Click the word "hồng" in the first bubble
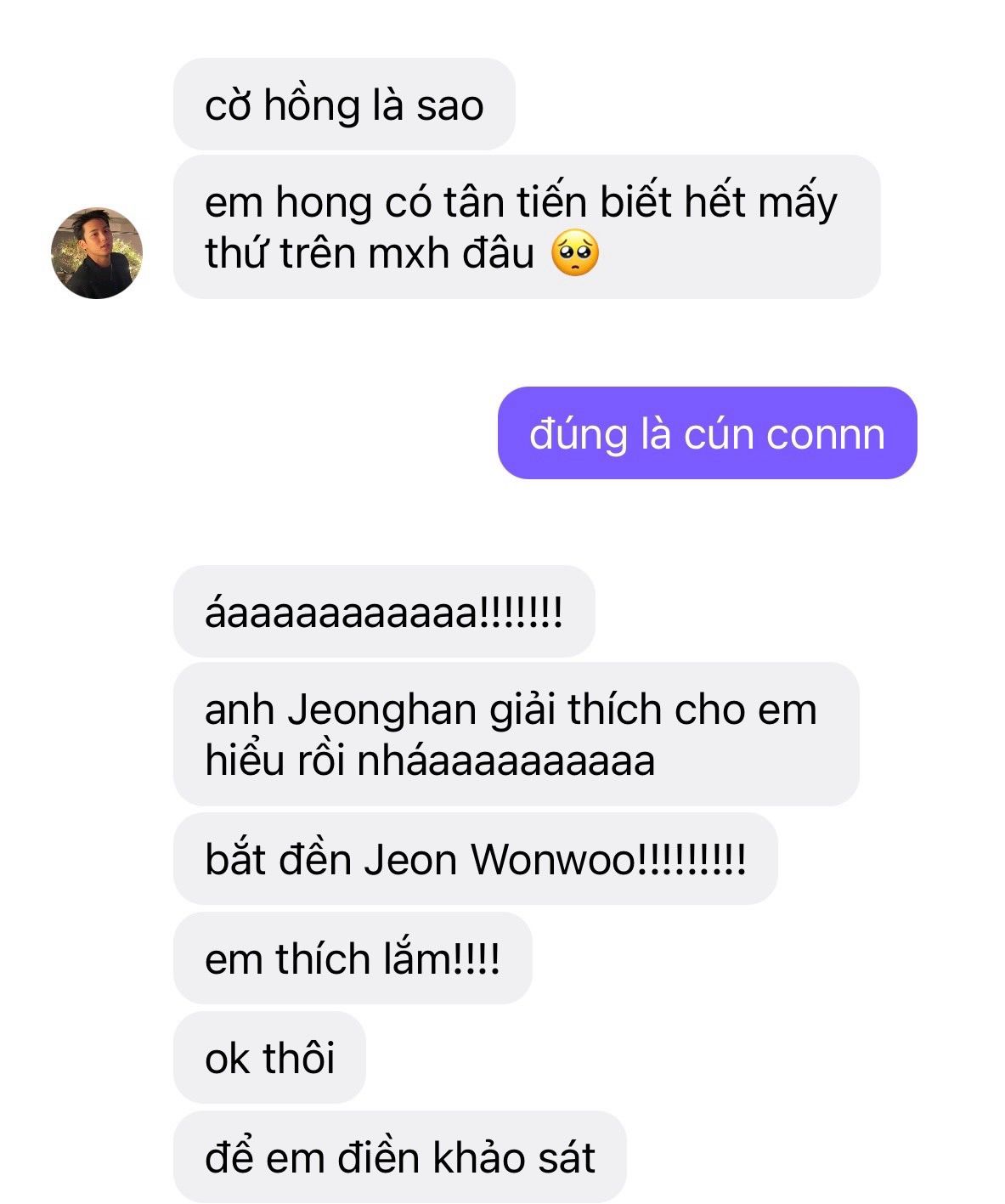 pyautogui.click(x=311, y=105)
